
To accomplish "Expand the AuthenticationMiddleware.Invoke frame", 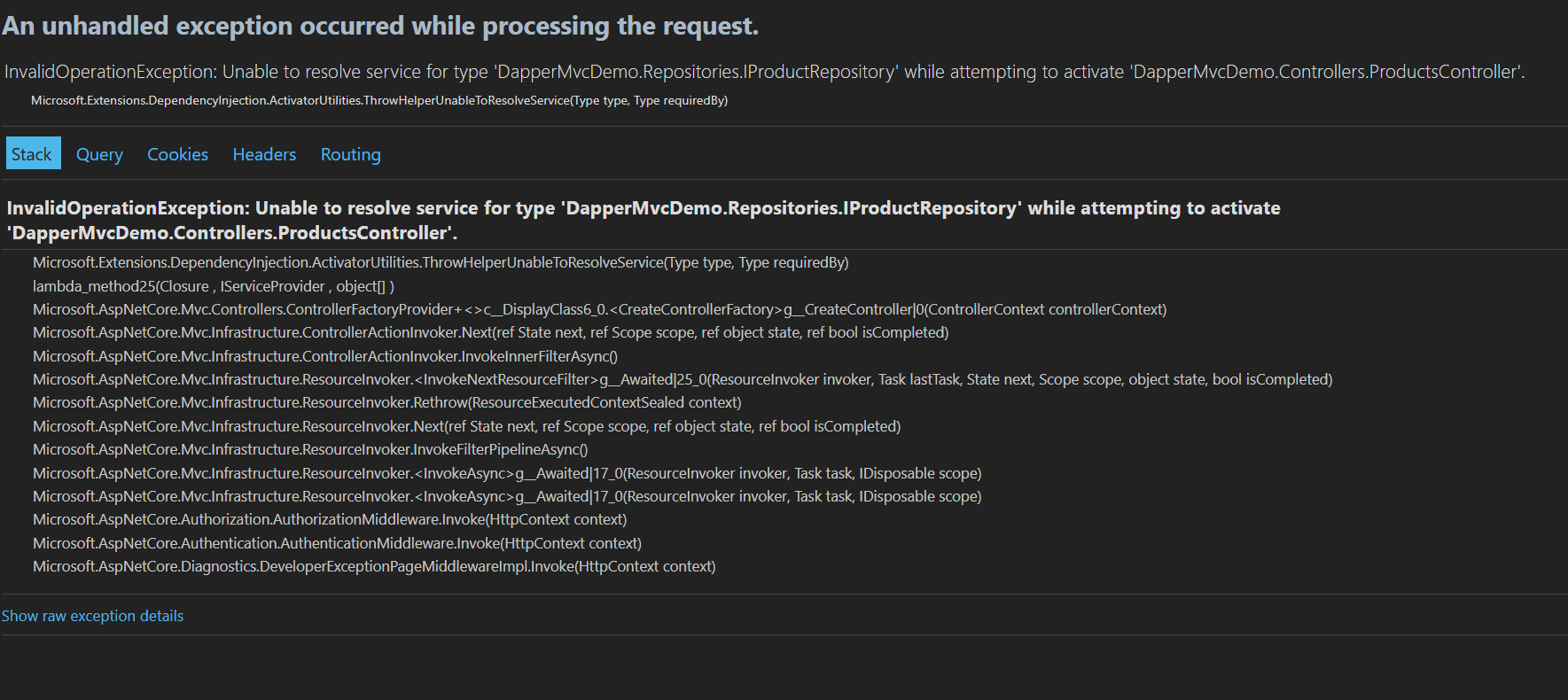I will pyautogui.click(x=337, y=543).
